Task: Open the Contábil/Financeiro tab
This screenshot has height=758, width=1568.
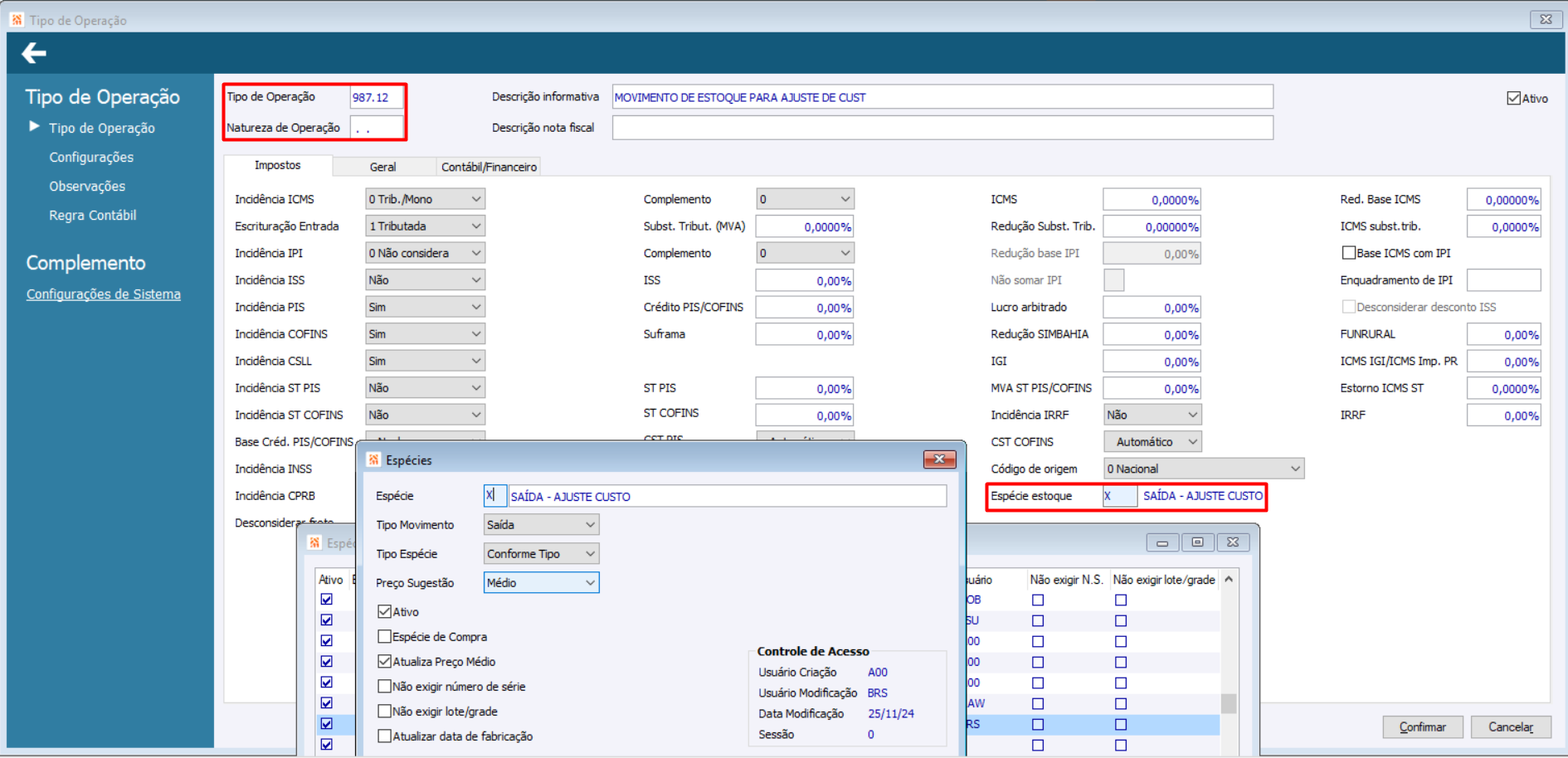Action: point(489,167)
